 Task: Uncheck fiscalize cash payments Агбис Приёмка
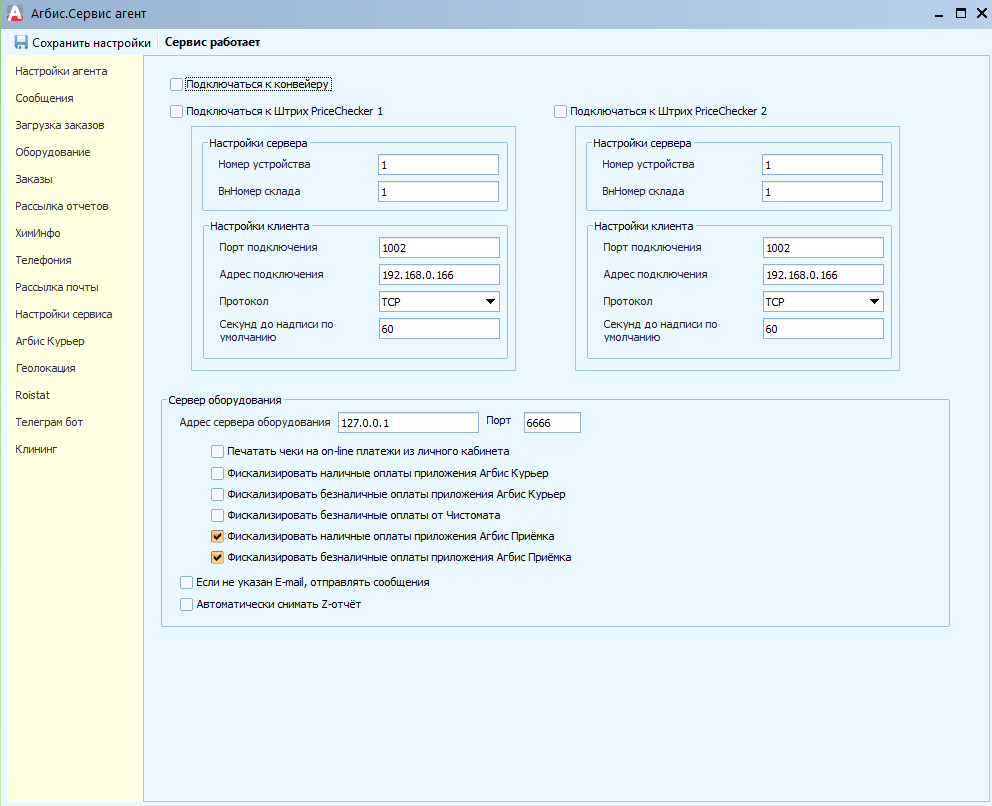(x=217, y=536)
